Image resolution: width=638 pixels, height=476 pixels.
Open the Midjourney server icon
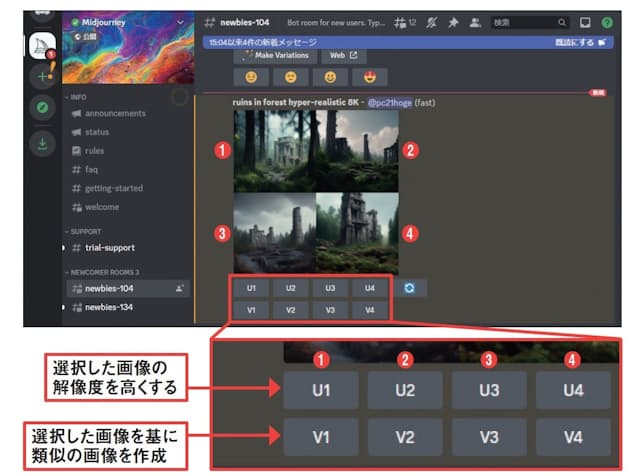(42, 46)
